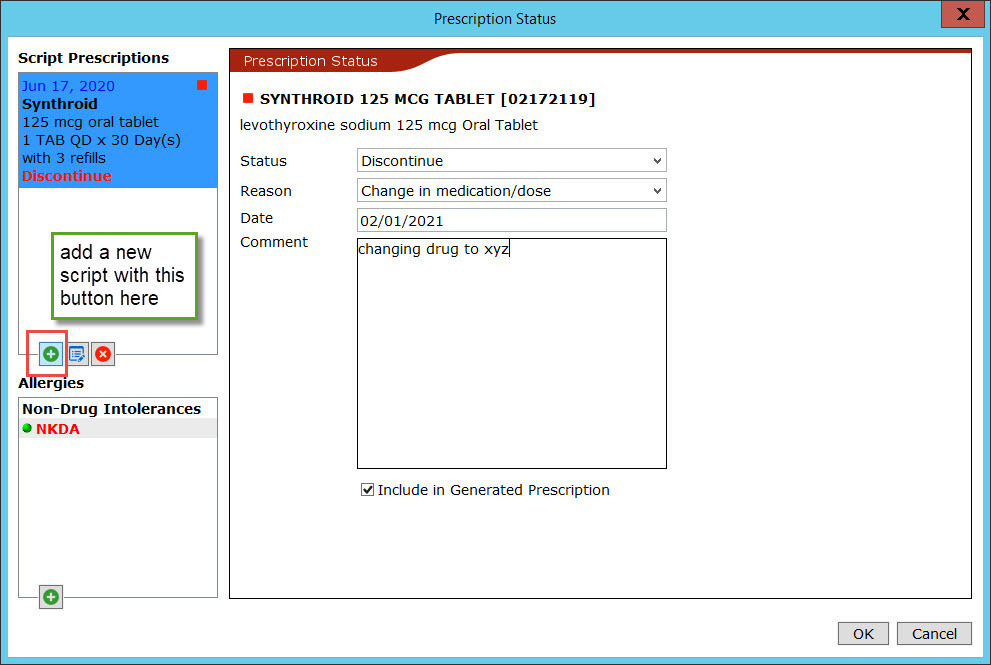This screenshot has height=665, width=991.
Task: Click inside the Comment text box
Action: point(511,360)
